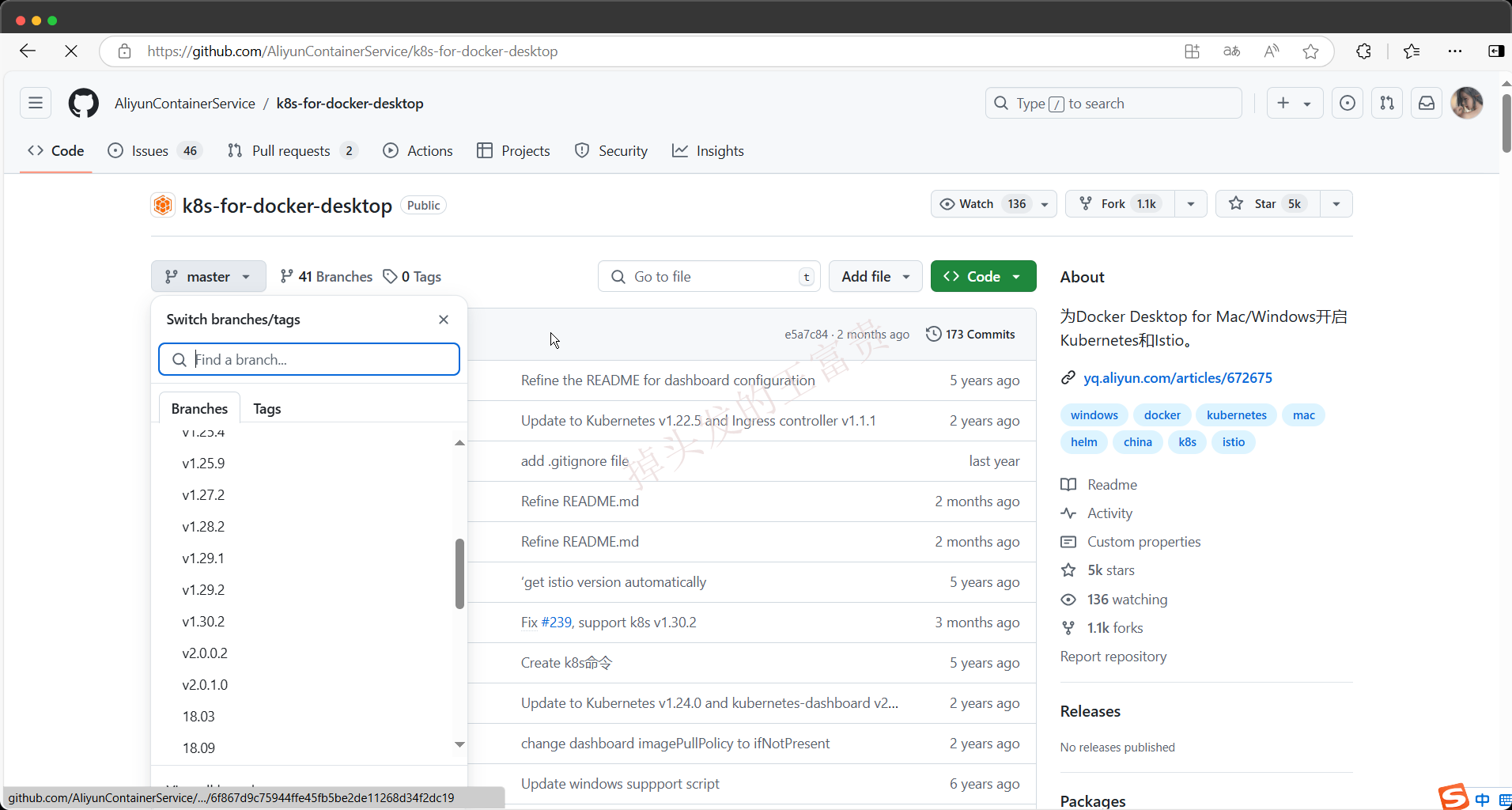Jump to Readme from About section
Viewport: 1512px width, 810px height.
(1099, 485)
